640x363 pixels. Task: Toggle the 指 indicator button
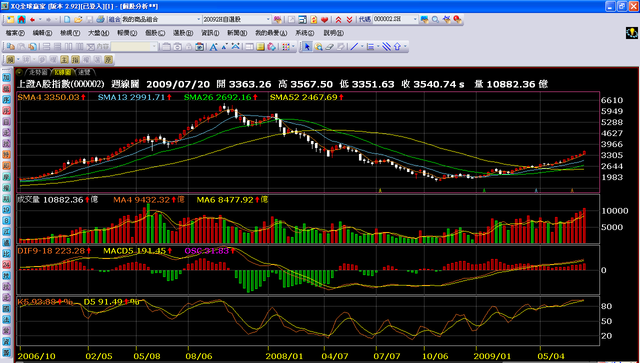[75, 60]
